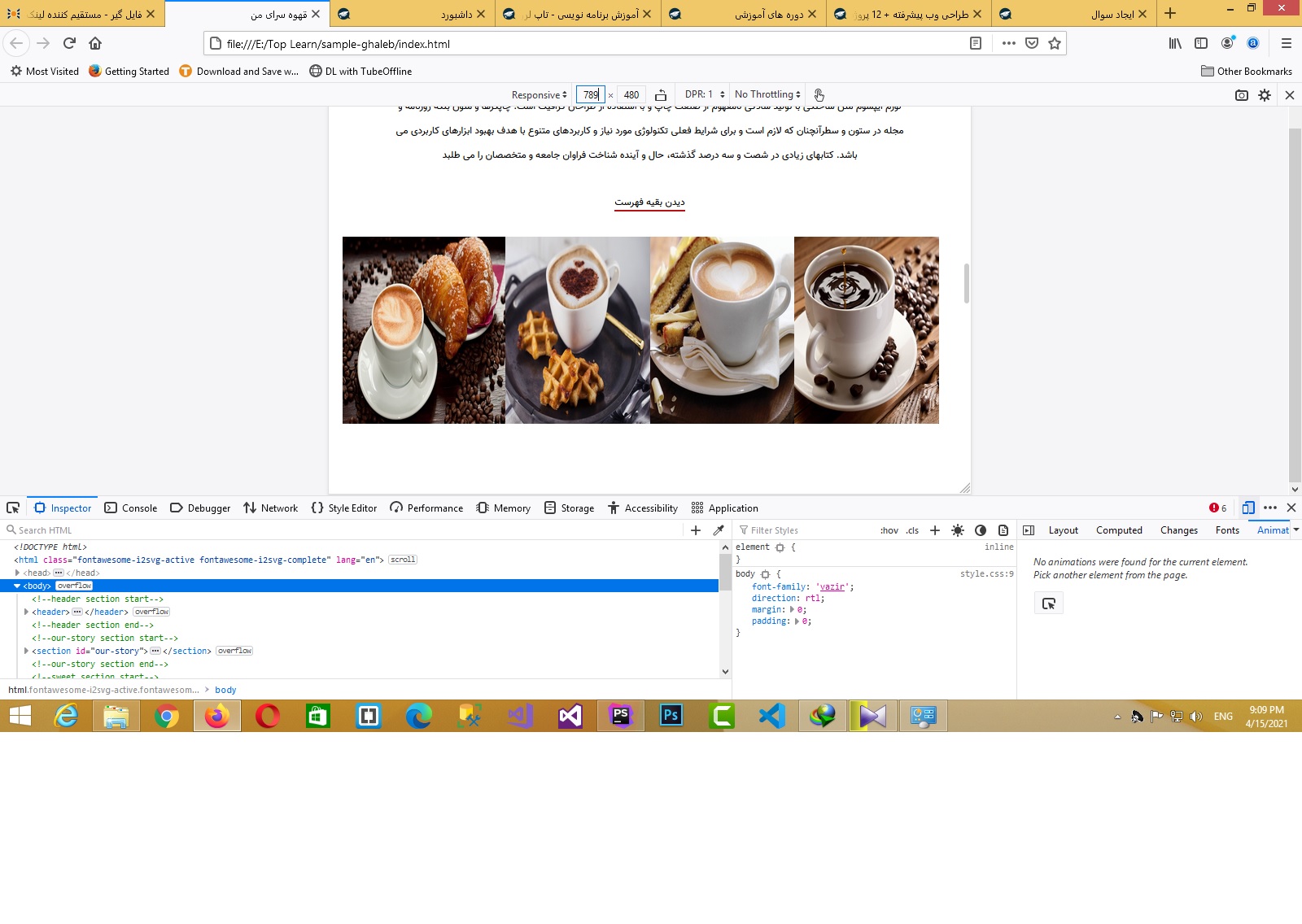Open Style Editor tab

pos(344,508)
